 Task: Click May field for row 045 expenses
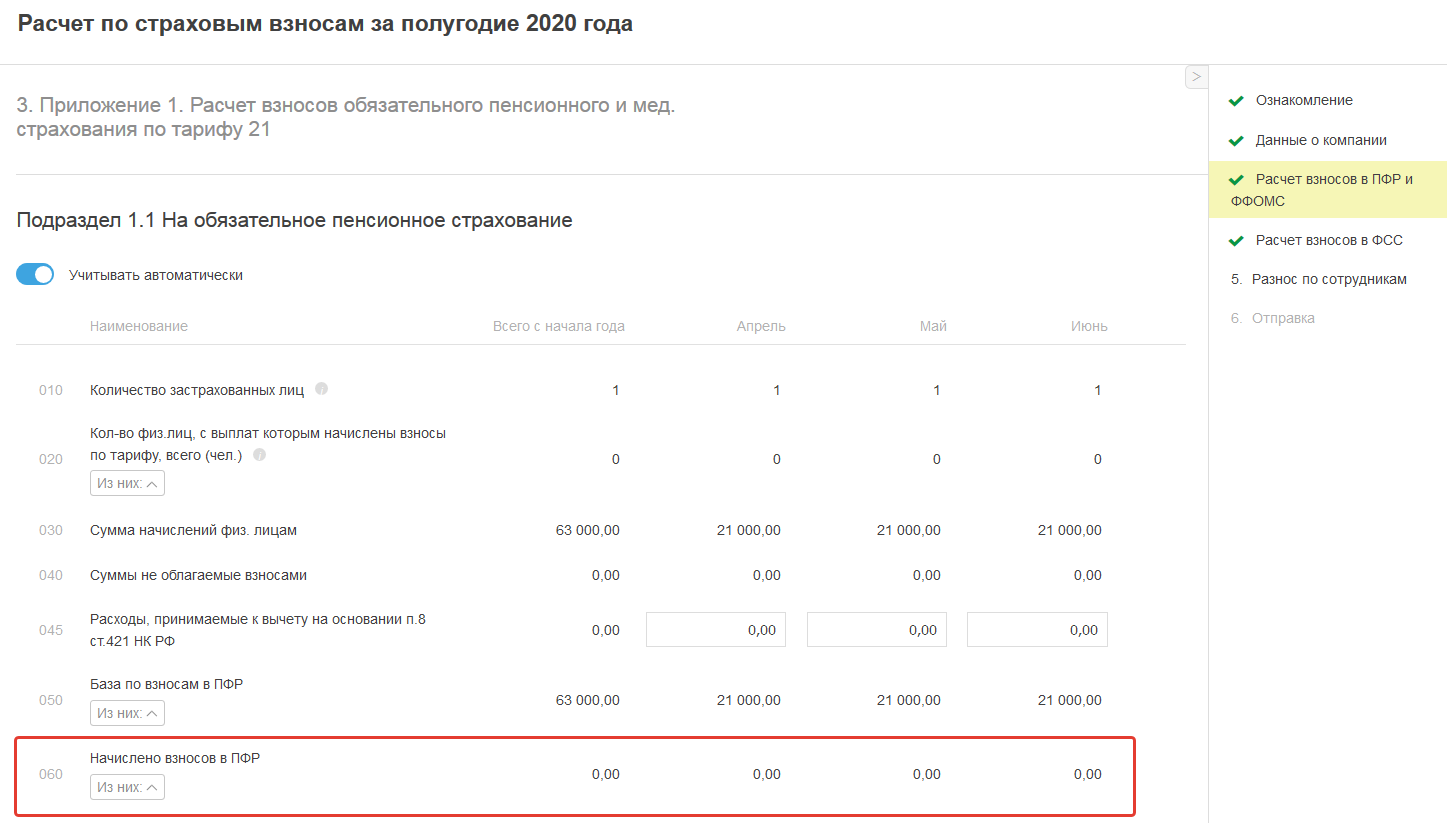click(x=876, y=630)
